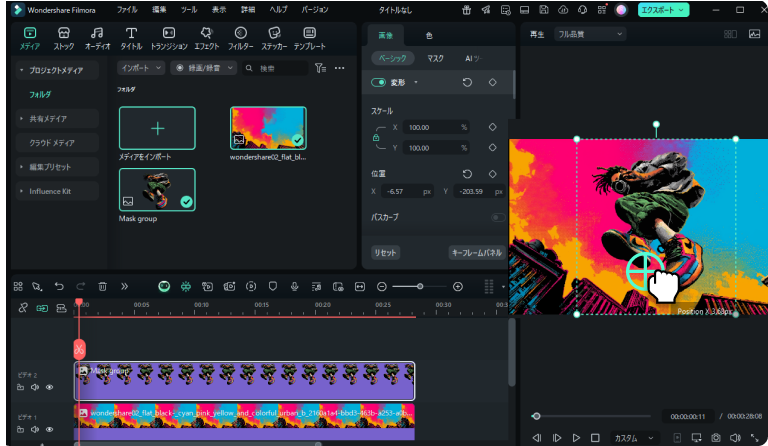Click the microphone voiceover icon in timeline toolbar
Screen dimensions: 768x446
click(294, 286)
